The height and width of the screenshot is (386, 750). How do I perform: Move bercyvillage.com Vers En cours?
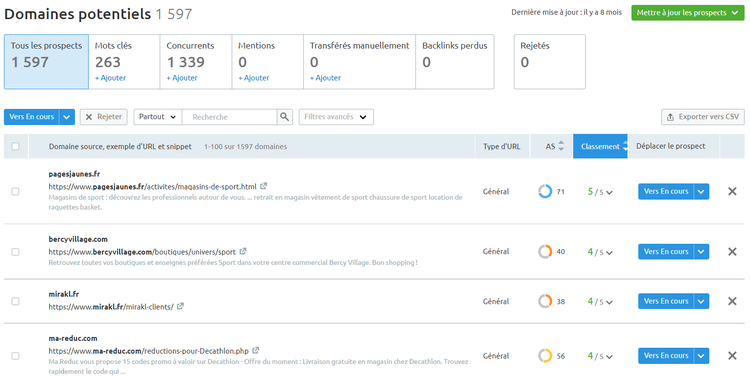[666, 252]
